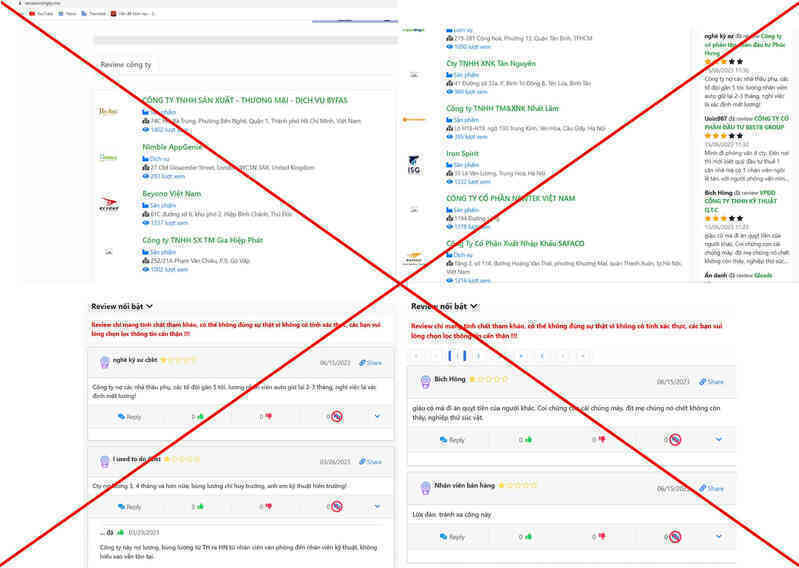Expand options on Nhân viên bán hàng review
This screenshot has width=799, height=568.
pos(718,536)
